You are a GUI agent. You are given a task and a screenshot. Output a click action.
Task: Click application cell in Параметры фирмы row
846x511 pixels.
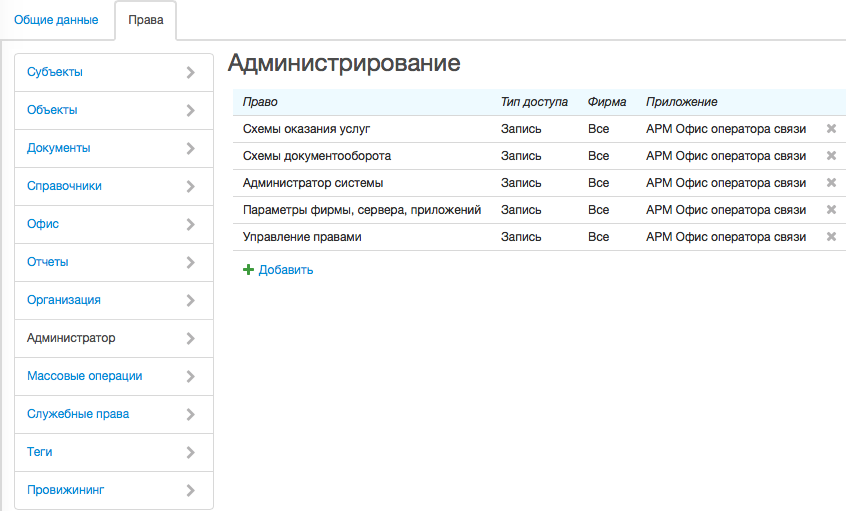coord(726,210)
